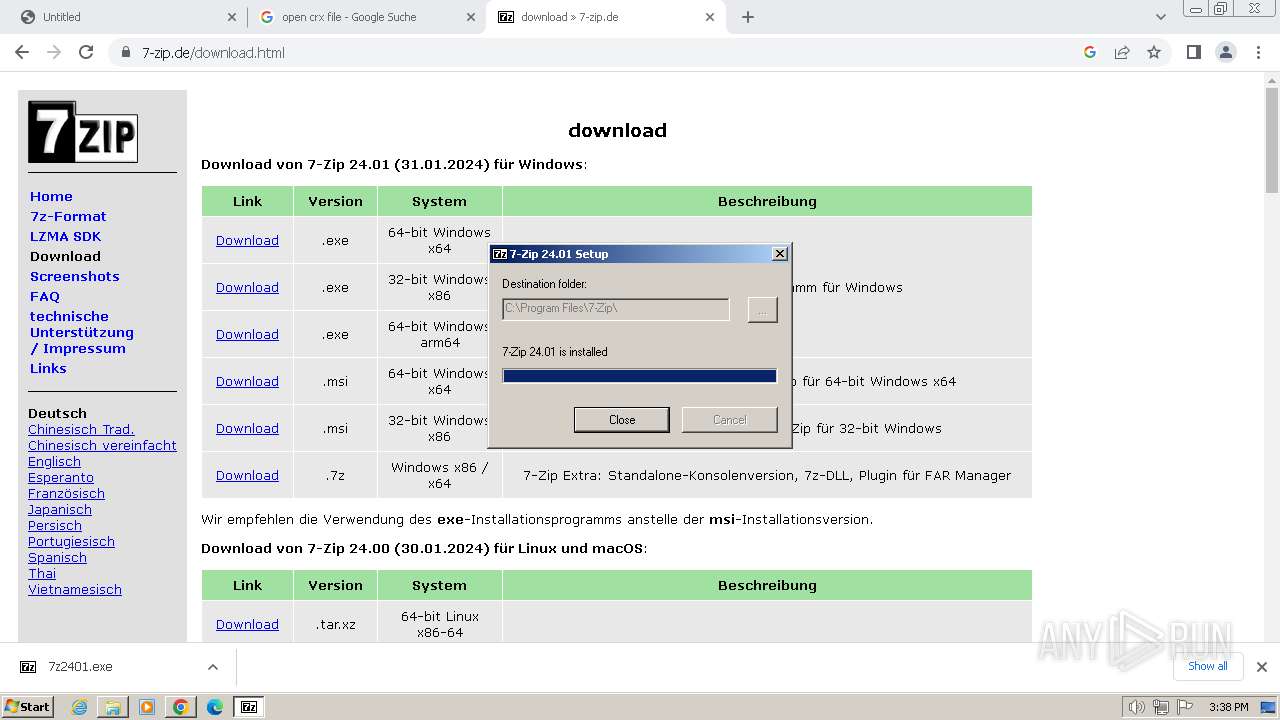Switch to the Untitled tab
Viewport: 1280px width, 720px height.
coord(124,17)
